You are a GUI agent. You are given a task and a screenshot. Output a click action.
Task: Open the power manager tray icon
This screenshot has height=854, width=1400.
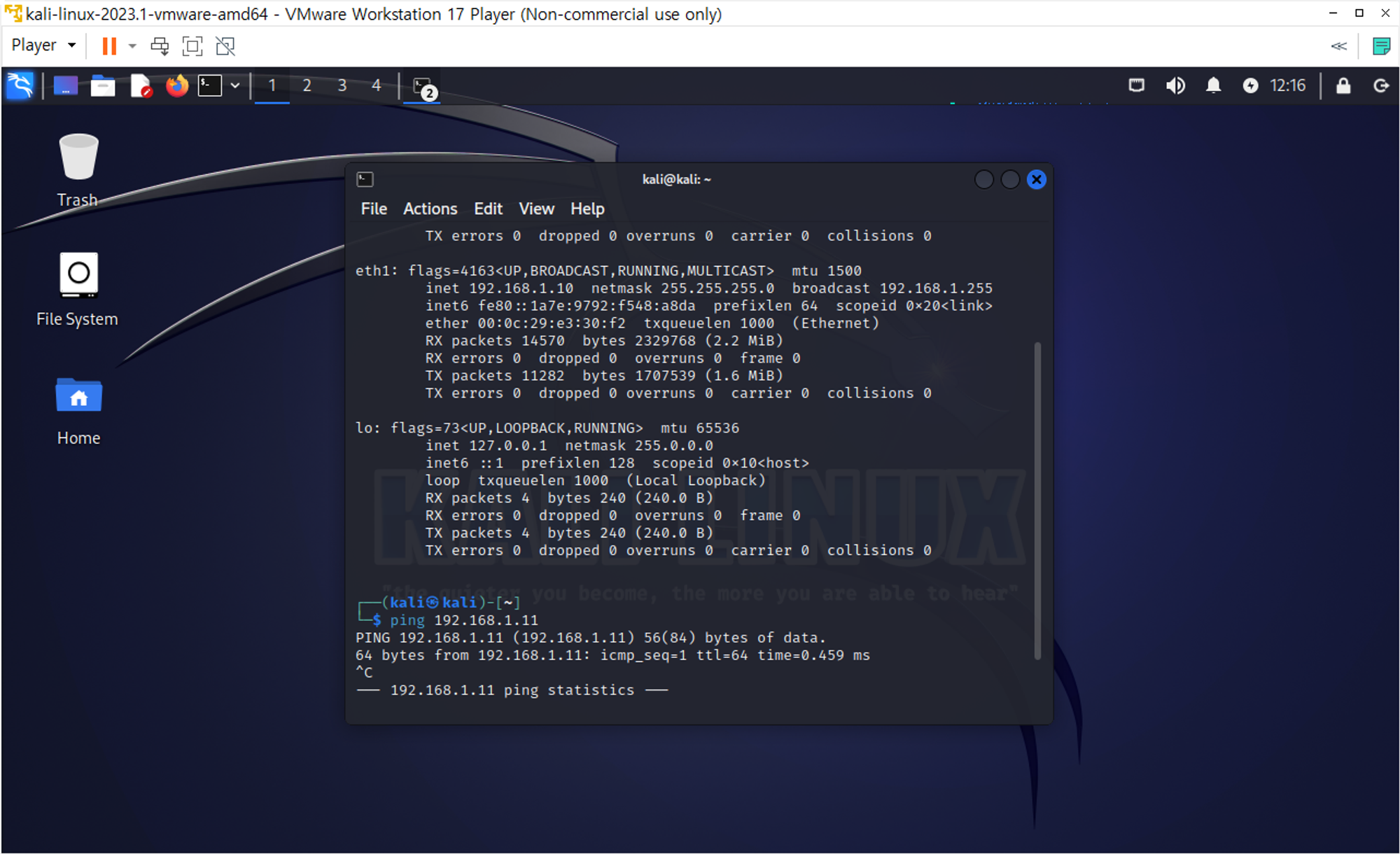[1250, 85]
